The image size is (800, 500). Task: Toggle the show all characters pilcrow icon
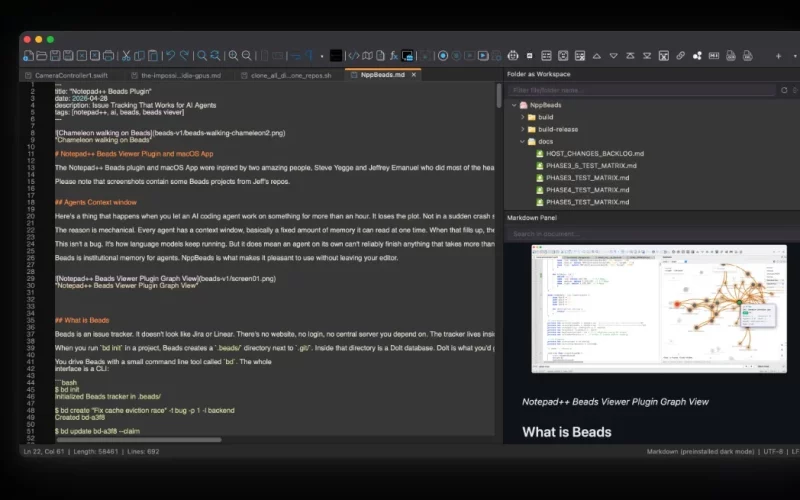coord(309,56)
